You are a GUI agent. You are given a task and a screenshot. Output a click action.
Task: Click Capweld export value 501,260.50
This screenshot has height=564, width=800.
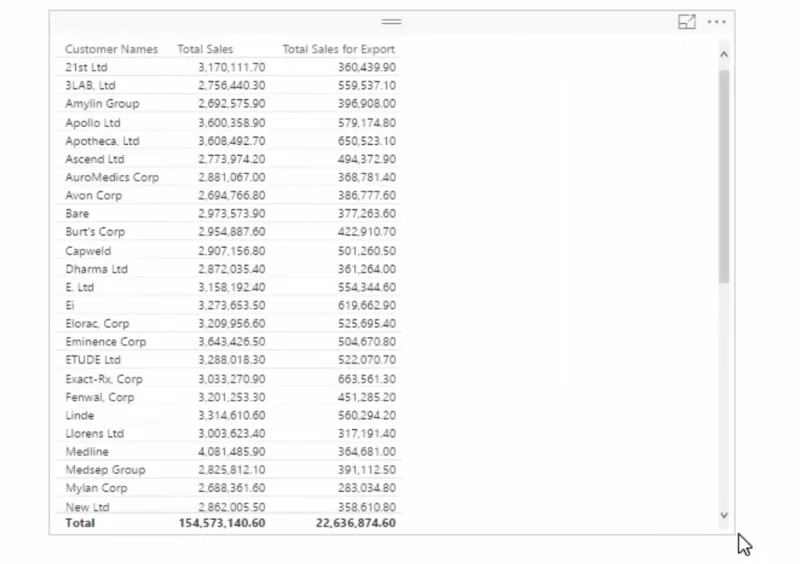pyautogui.click(x=367, y=251)
